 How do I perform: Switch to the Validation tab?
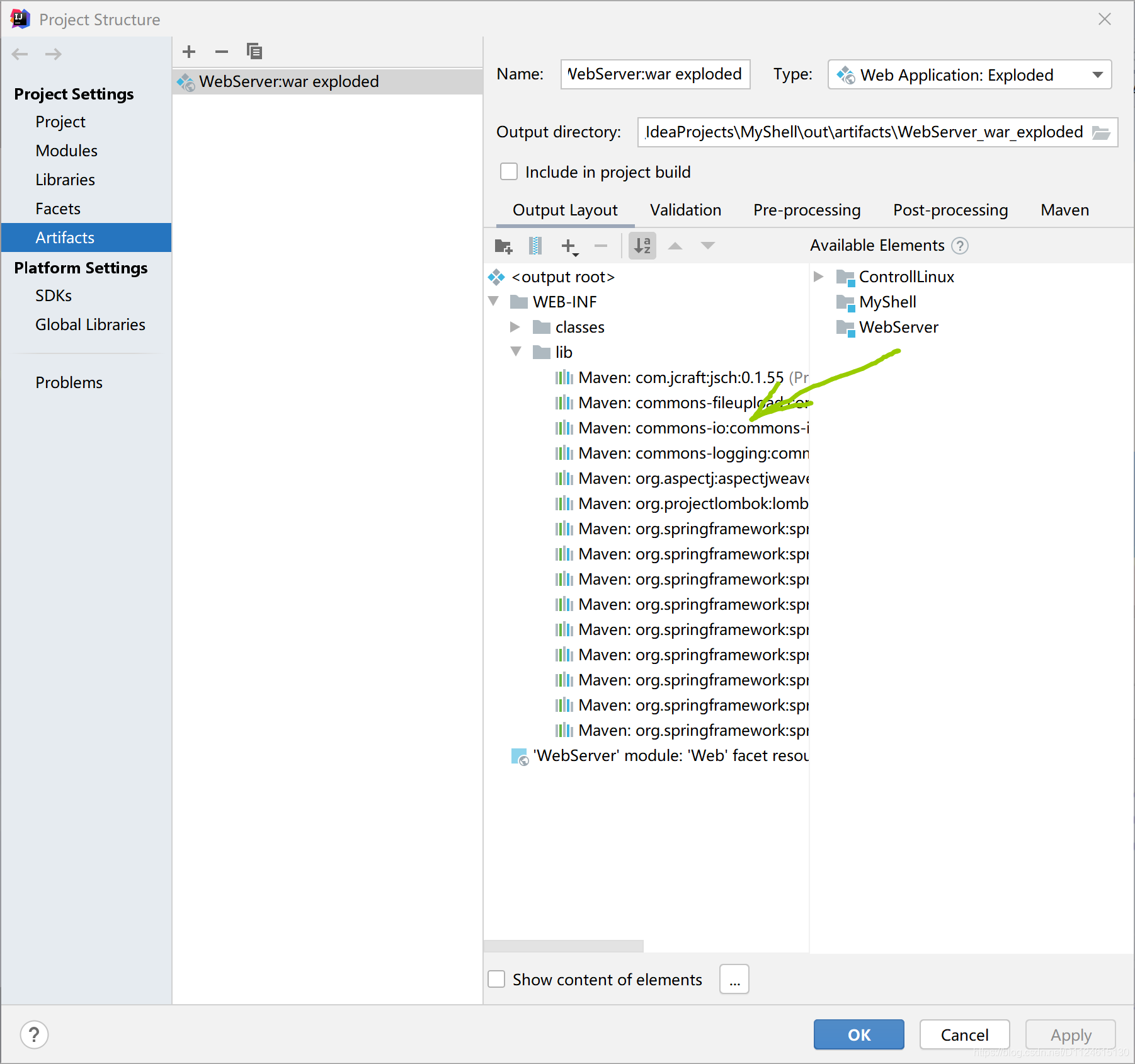tap(685, 210)
